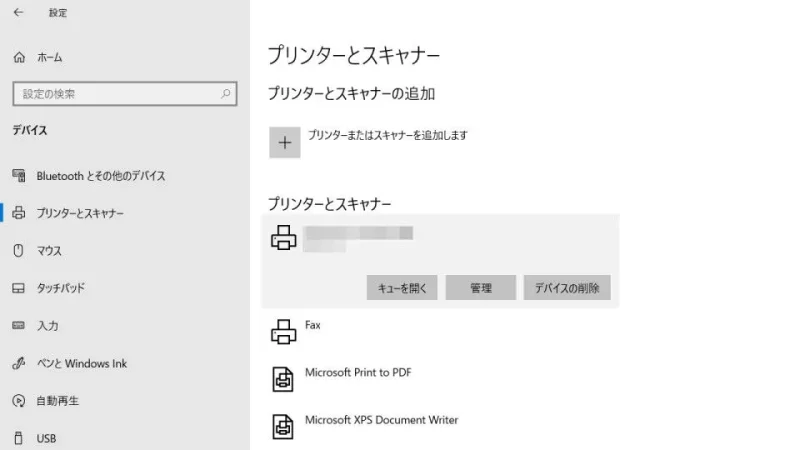The width and height of the screenshot is (800, 450).
Task: Open USB settings in sidebar
Action: pos(46,438)
